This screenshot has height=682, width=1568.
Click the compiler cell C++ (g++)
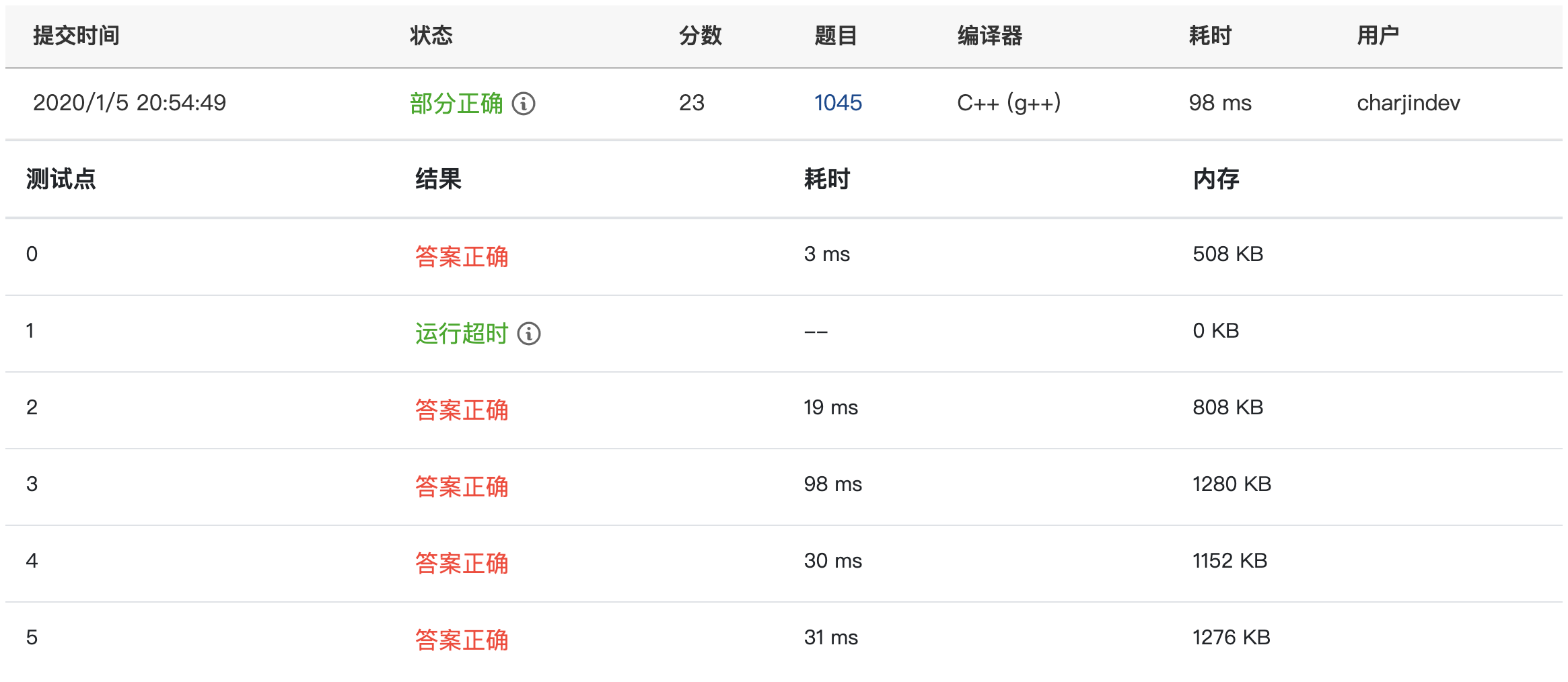tap(1009, 103)
